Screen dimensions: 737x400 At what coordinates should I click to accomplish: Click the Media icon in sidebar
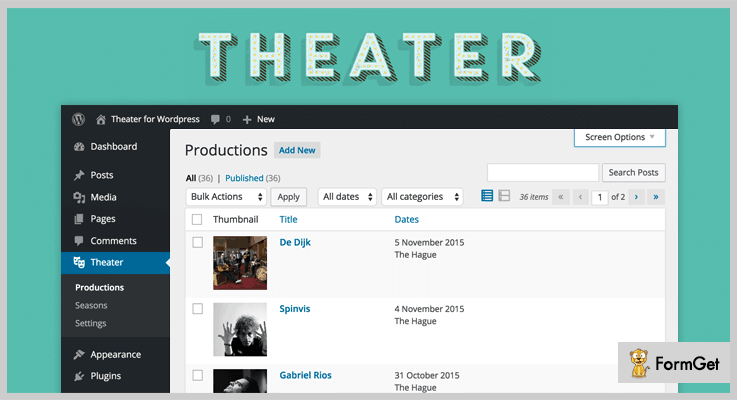79,197
